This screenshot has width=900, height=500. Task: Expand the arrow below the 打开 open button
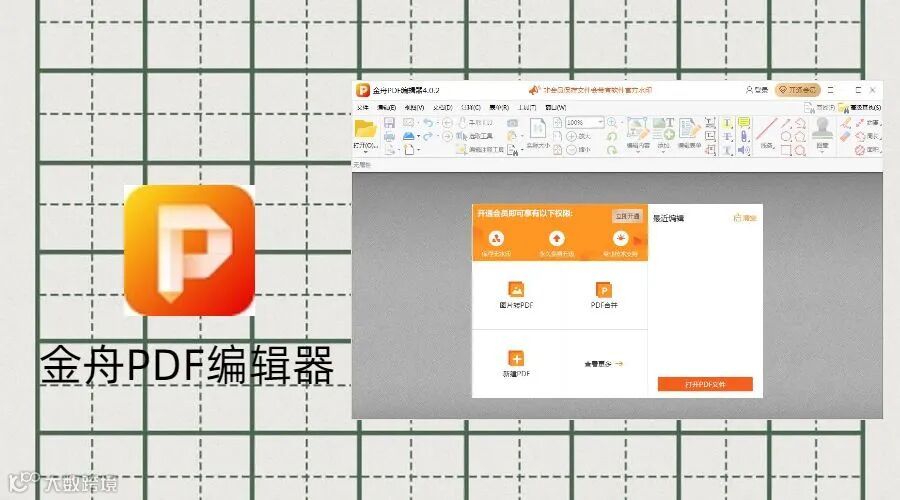(366, 152)
